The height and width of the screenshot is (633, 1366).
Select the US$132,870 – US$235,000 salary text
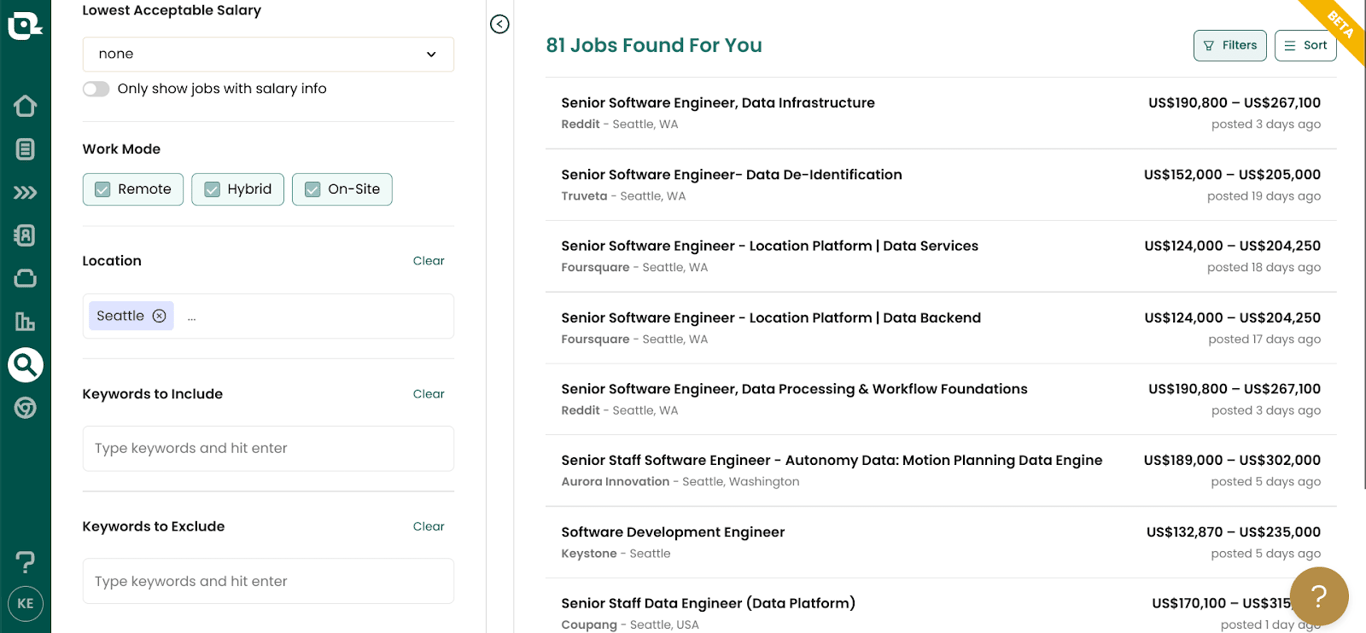click(x=1233, y=532)
